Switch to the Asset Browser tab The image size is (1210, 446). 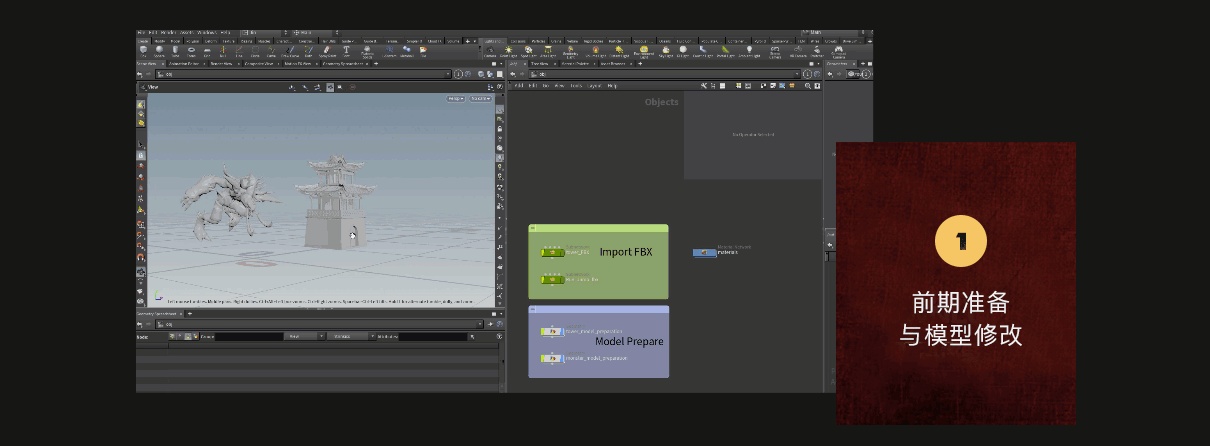613,64
